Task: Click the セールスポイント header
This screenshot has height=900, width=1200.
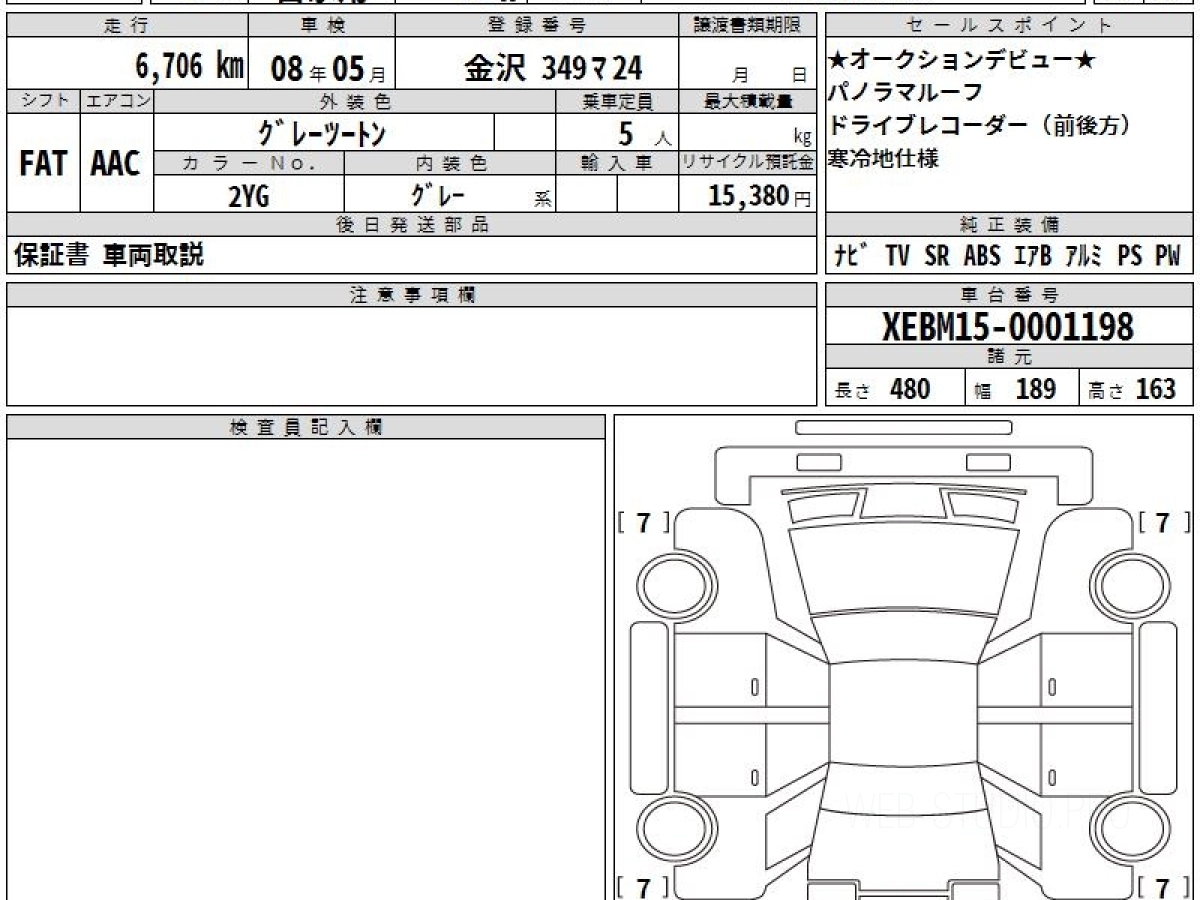Action: tap(1010, 26)
